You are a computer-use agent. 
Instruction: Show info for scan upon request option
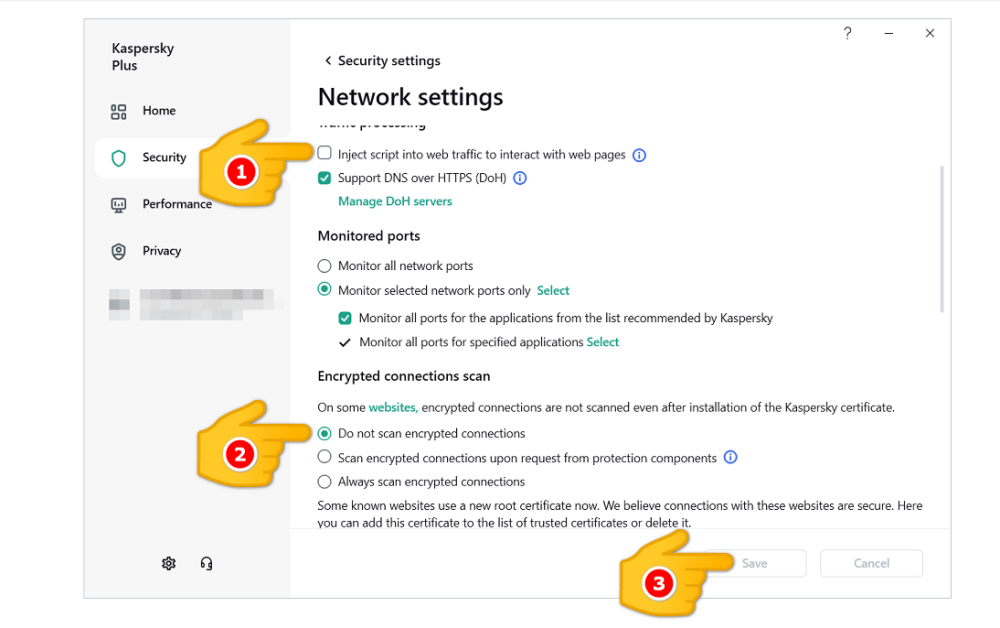click(730, 458)
